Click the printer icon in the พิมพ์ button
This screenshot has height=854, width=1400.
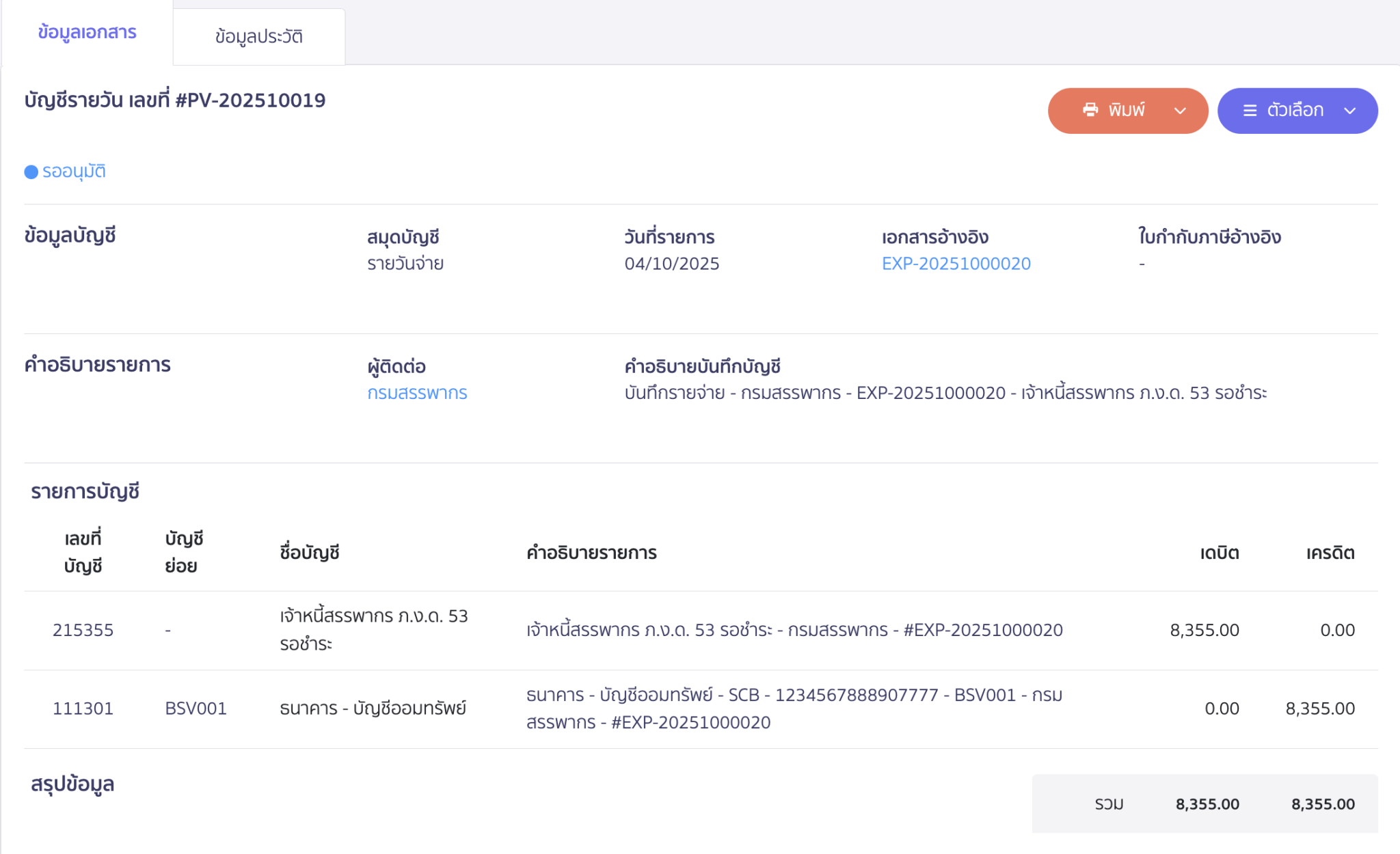point(1090,110)
